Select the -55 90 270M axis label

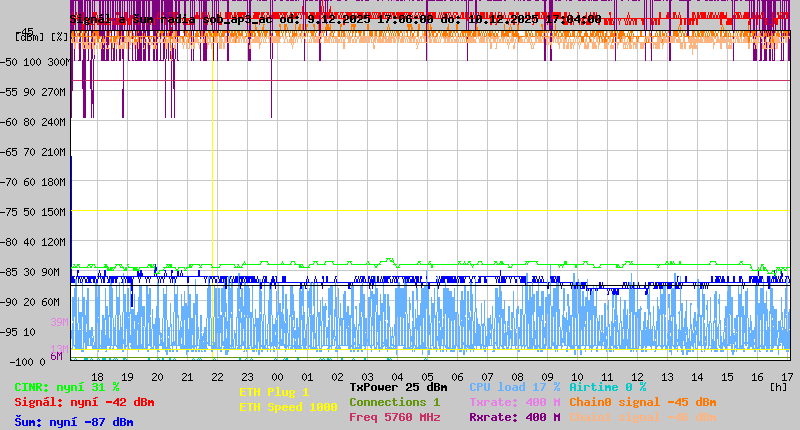[x=34, y=92]
